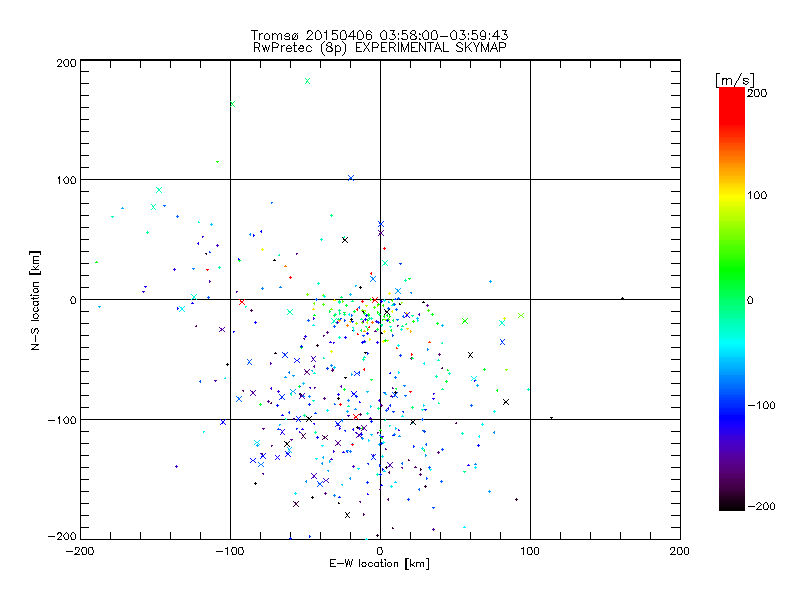
Task: Click the yellow-green X marker near right side
Action: coord(521,315)
